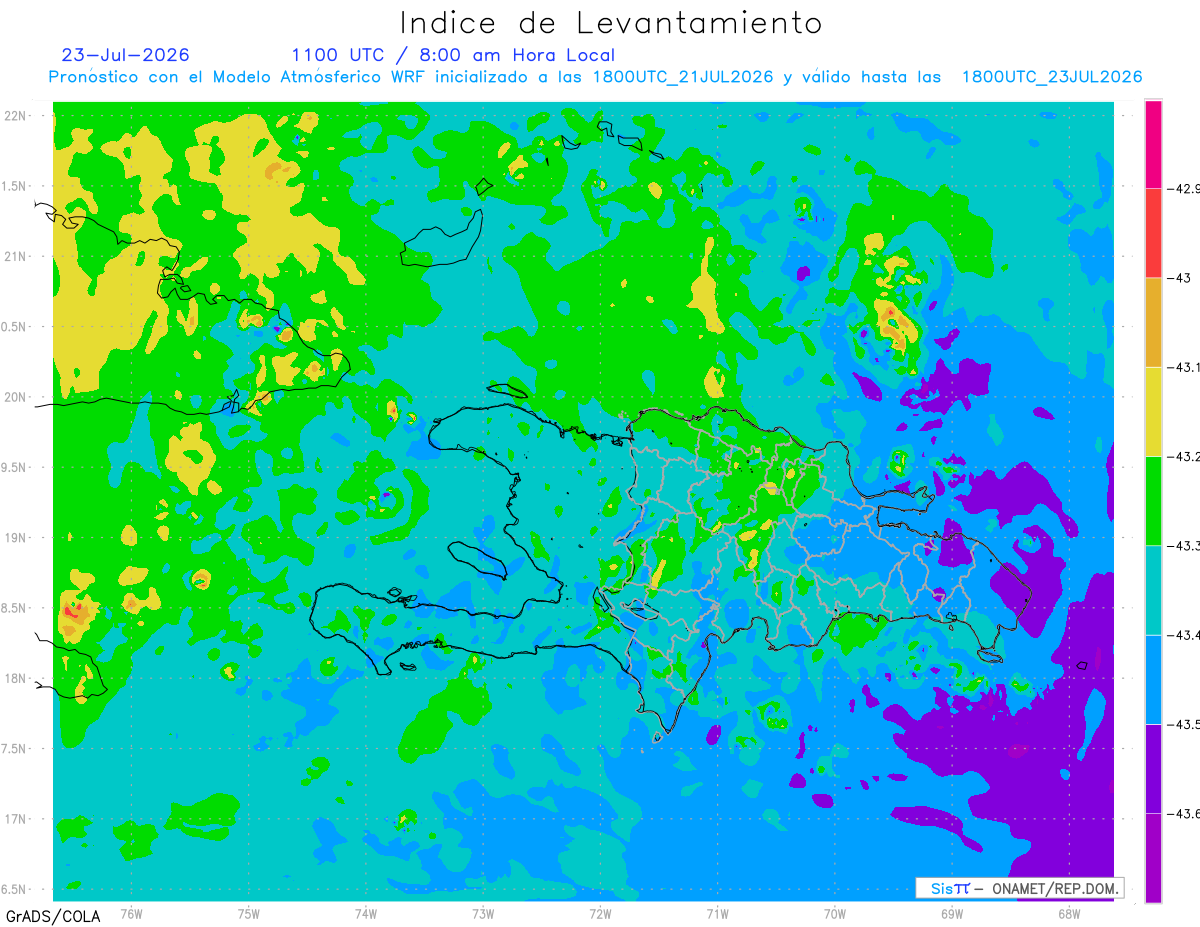Click the magenta swatch at legend top
The height and width of the screenshot is (927, 1200).
point(1153,144)
